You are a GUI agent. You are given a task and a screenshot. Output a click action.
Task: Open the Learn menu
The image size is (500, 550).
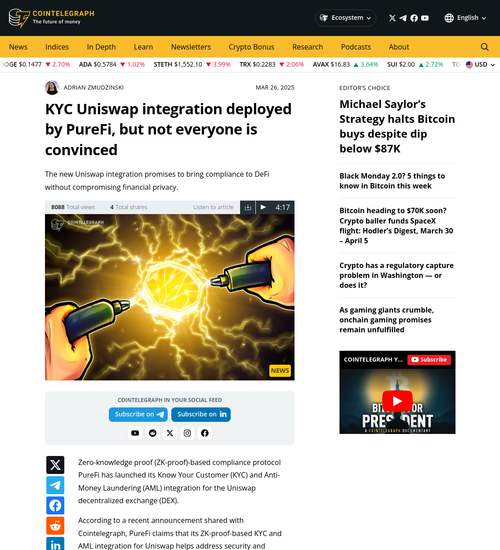(143, 47)
